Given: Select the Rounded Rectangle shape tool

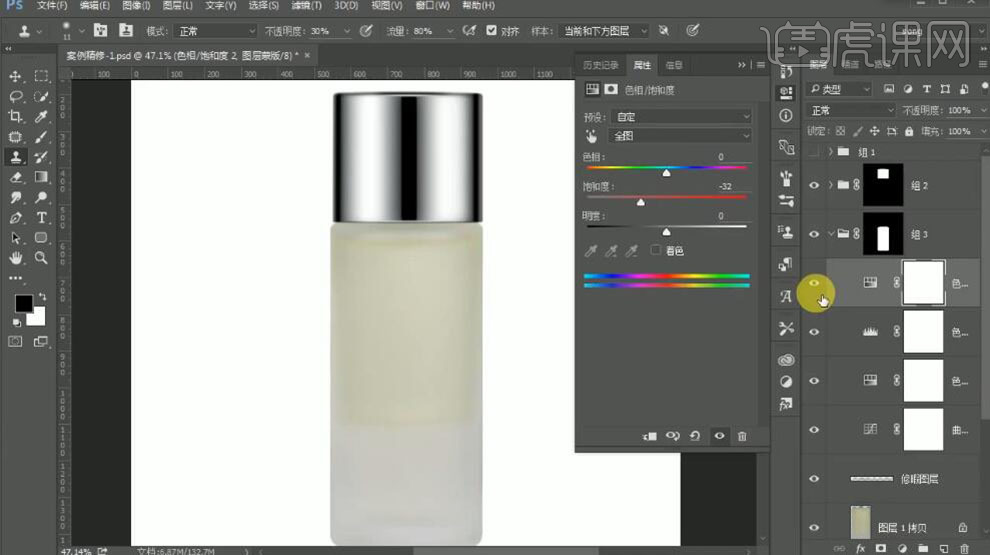Looking at the screenshot, I should coord(41,238).
